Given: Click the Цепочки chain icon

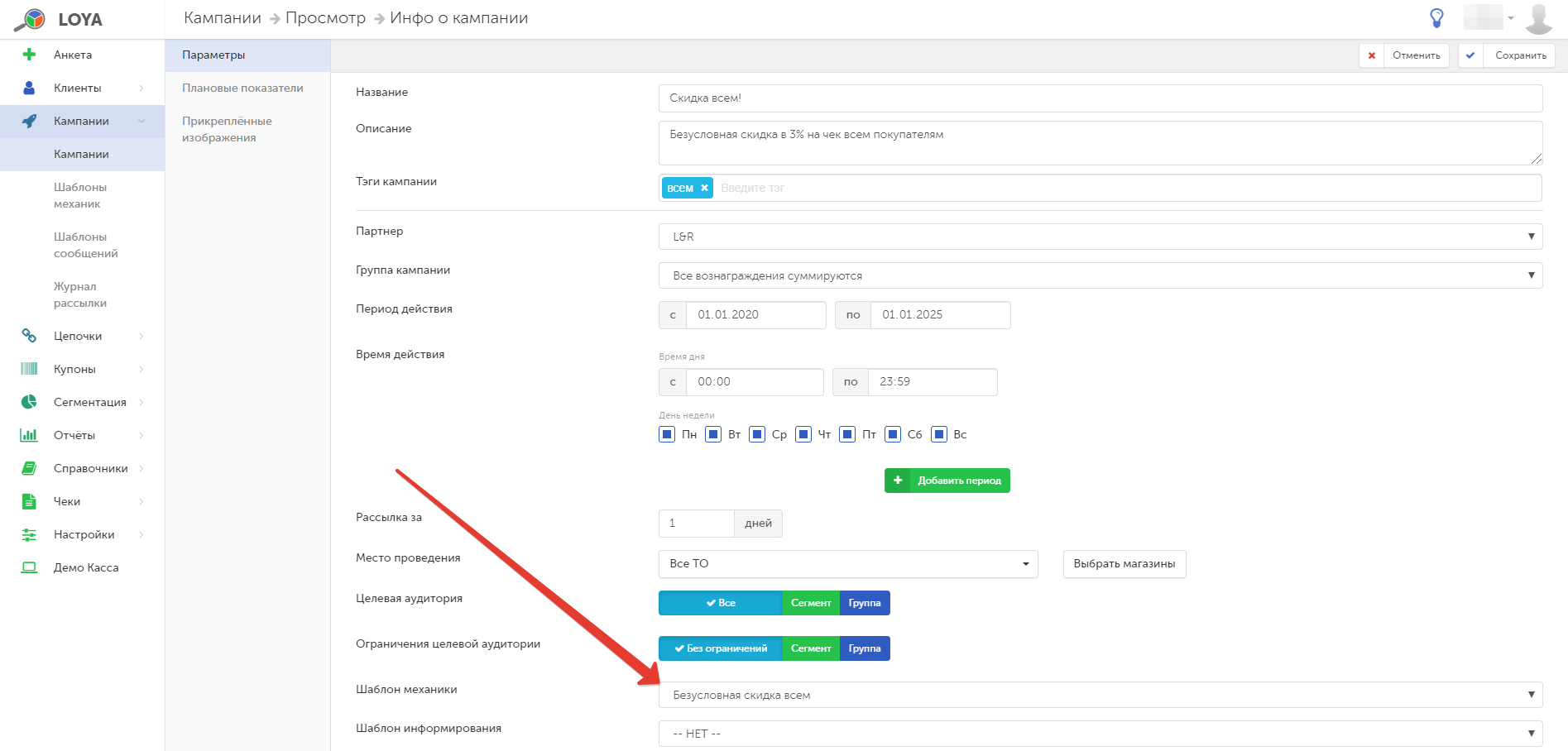Looking at the screenshot, I should click(x=29, y=336).
